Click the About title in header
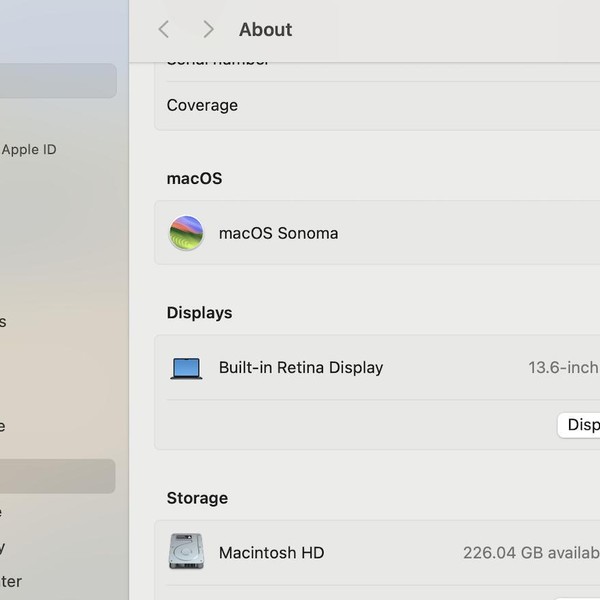600x600 pixels. click(x=266, y=29)
